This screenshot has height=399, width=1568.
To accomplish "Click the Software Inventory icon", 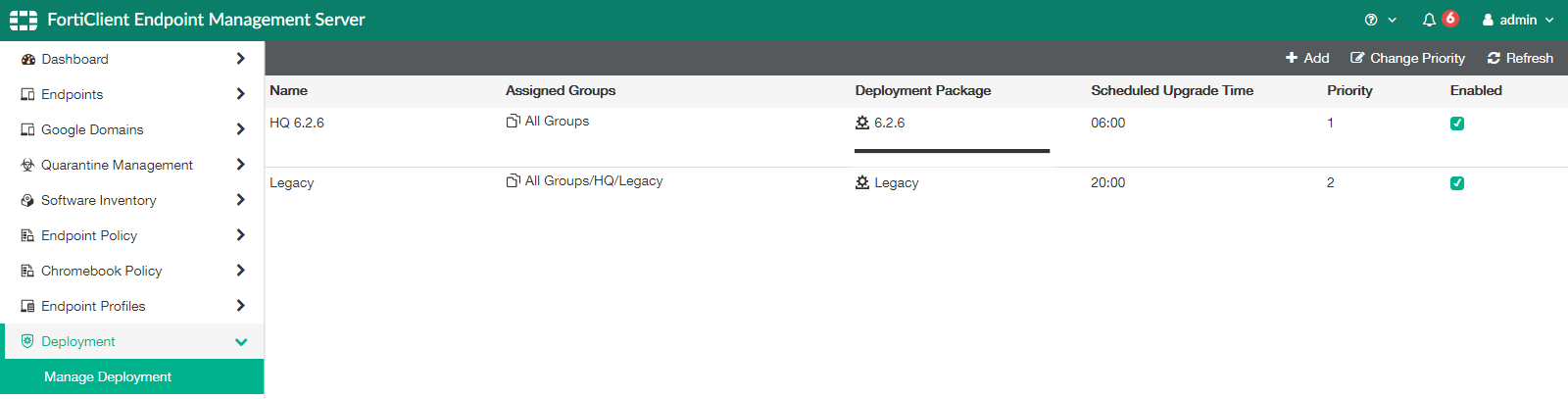I will point(27,200).
